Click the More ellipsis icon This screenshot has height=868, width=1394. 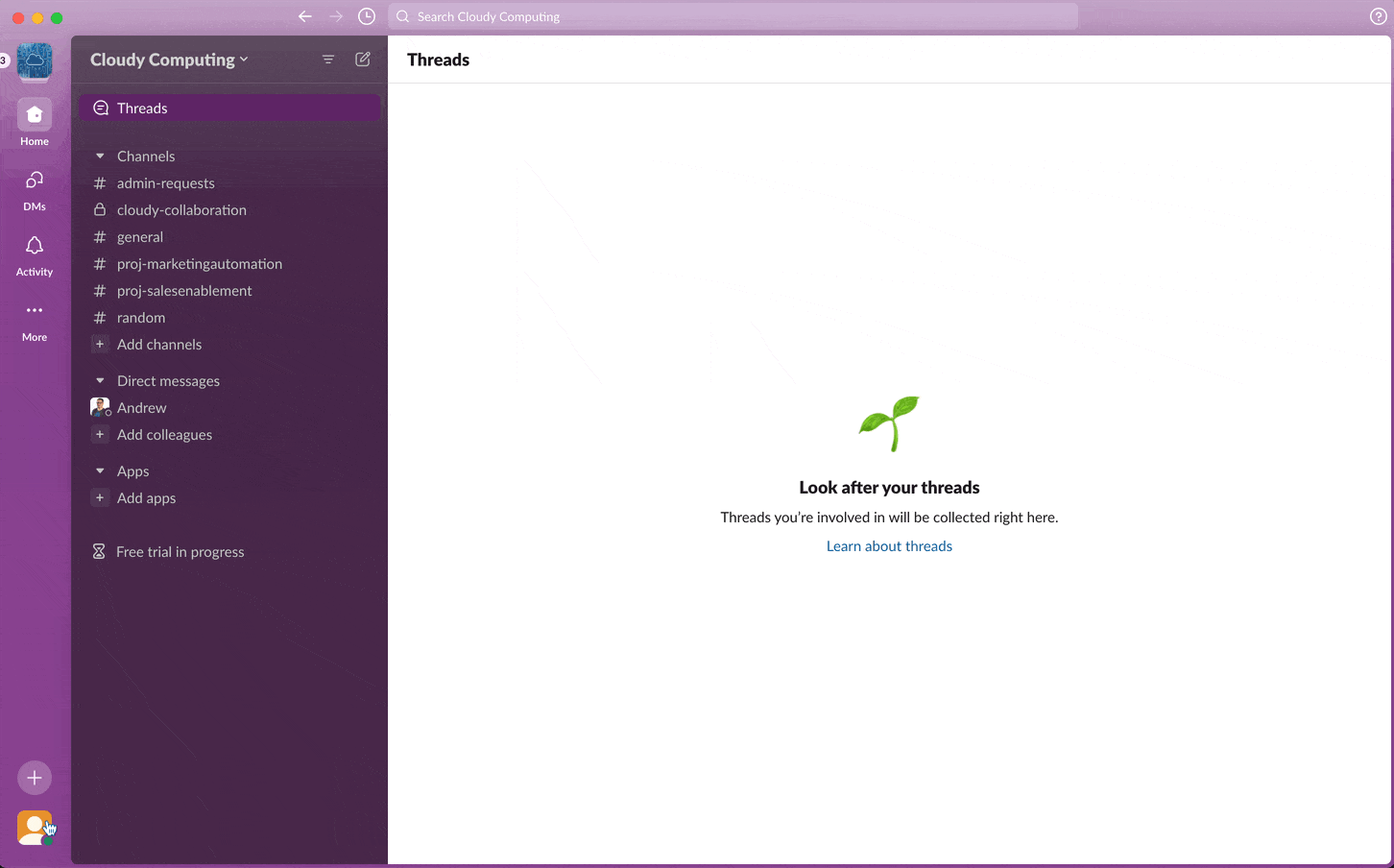(34, 310)
